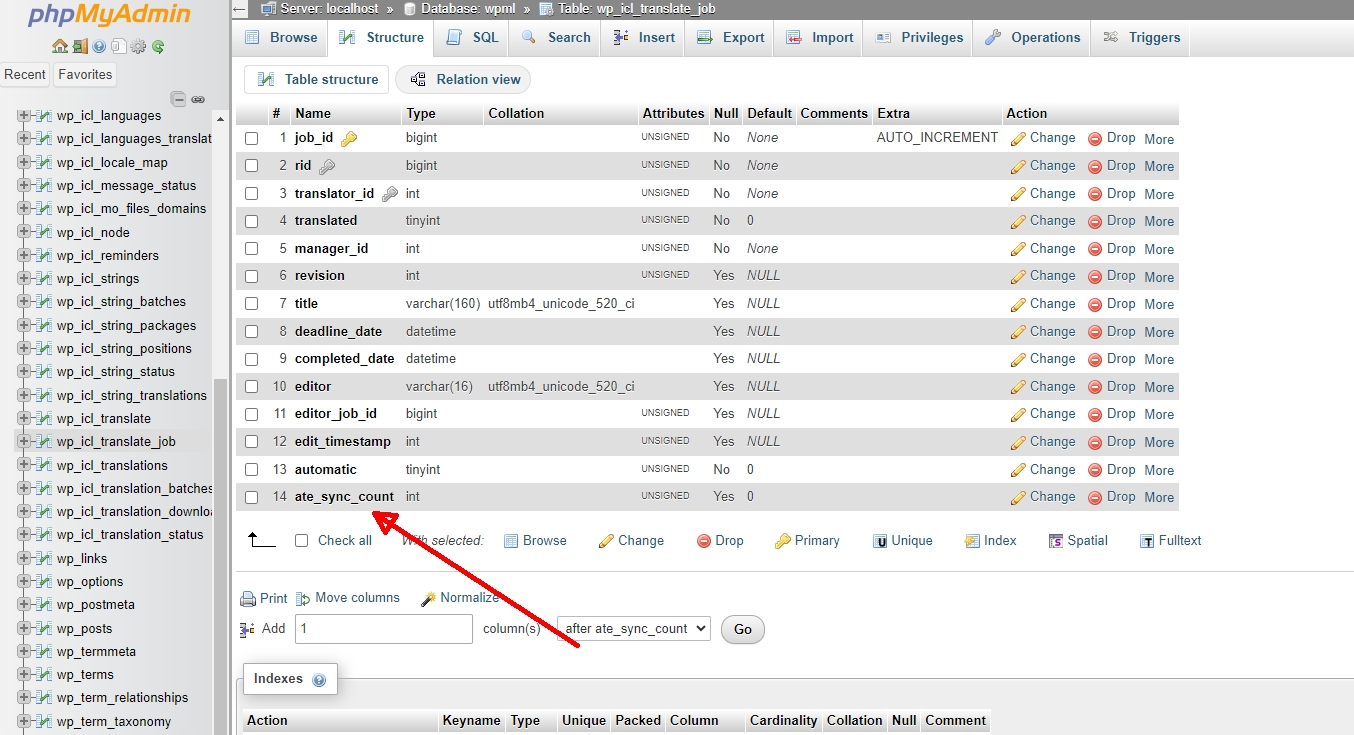Sort by clicking the Name column header
The image size is (1354, 735).
(313, 114)
